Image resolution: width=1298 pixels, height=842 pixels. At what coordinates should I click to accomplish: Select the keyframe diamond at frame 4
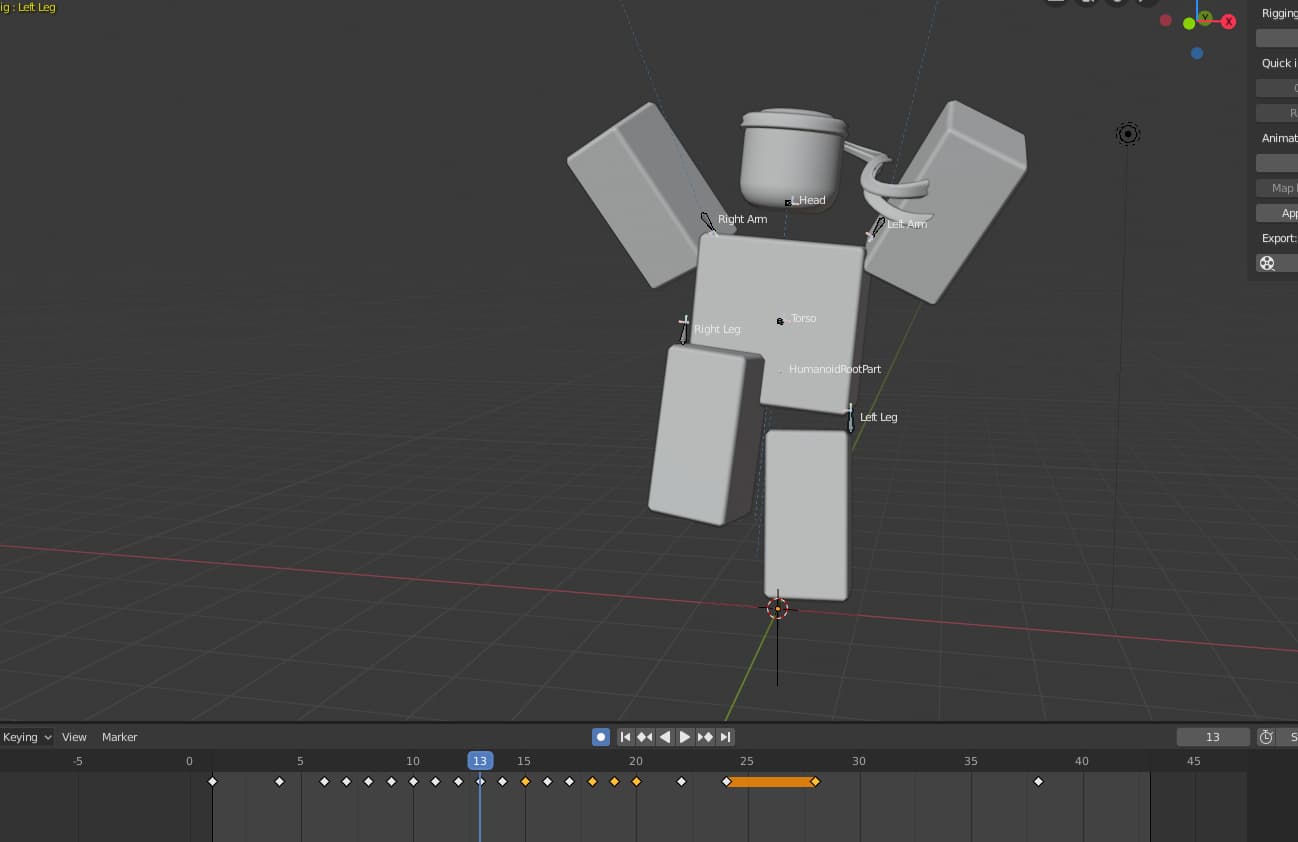pyautogui.click(x=279, y=781)
